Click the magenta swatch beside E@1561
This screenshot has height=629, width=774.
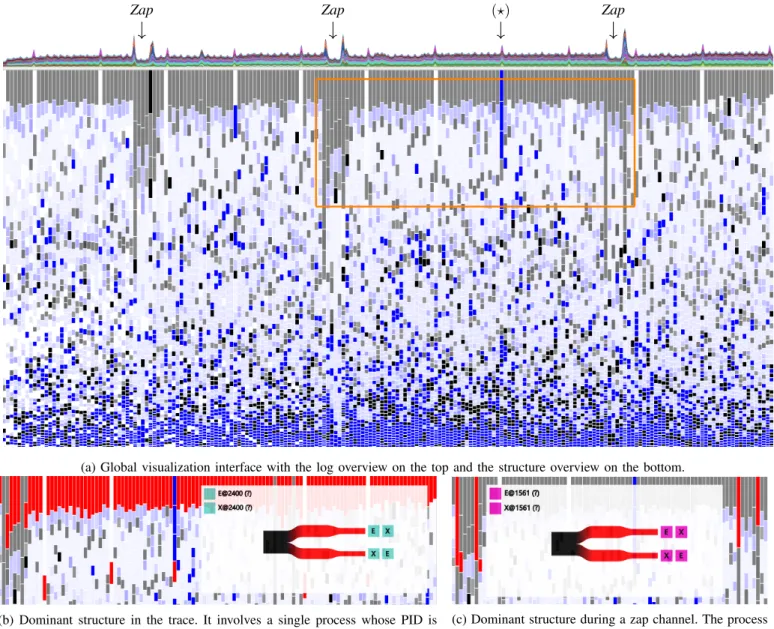coord(495,494)
